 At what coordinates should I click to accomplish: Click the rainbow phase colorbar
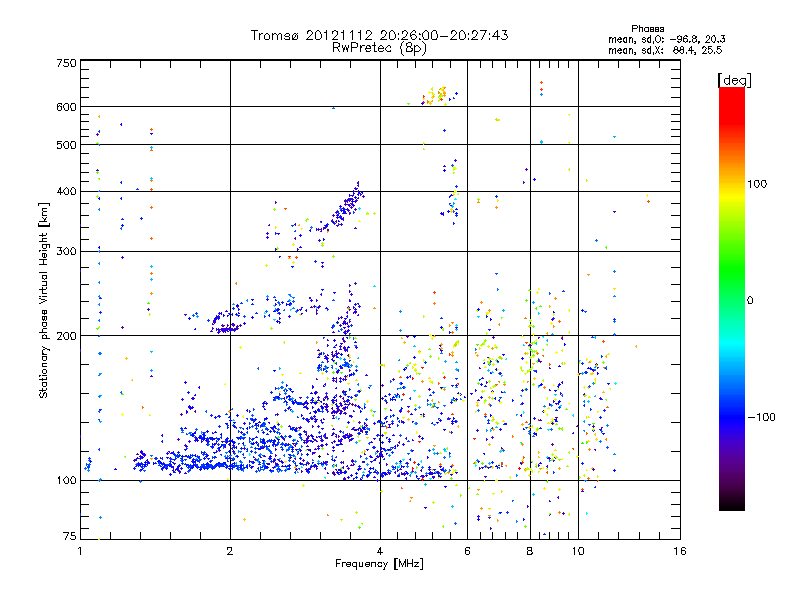(x=732, y=299)
